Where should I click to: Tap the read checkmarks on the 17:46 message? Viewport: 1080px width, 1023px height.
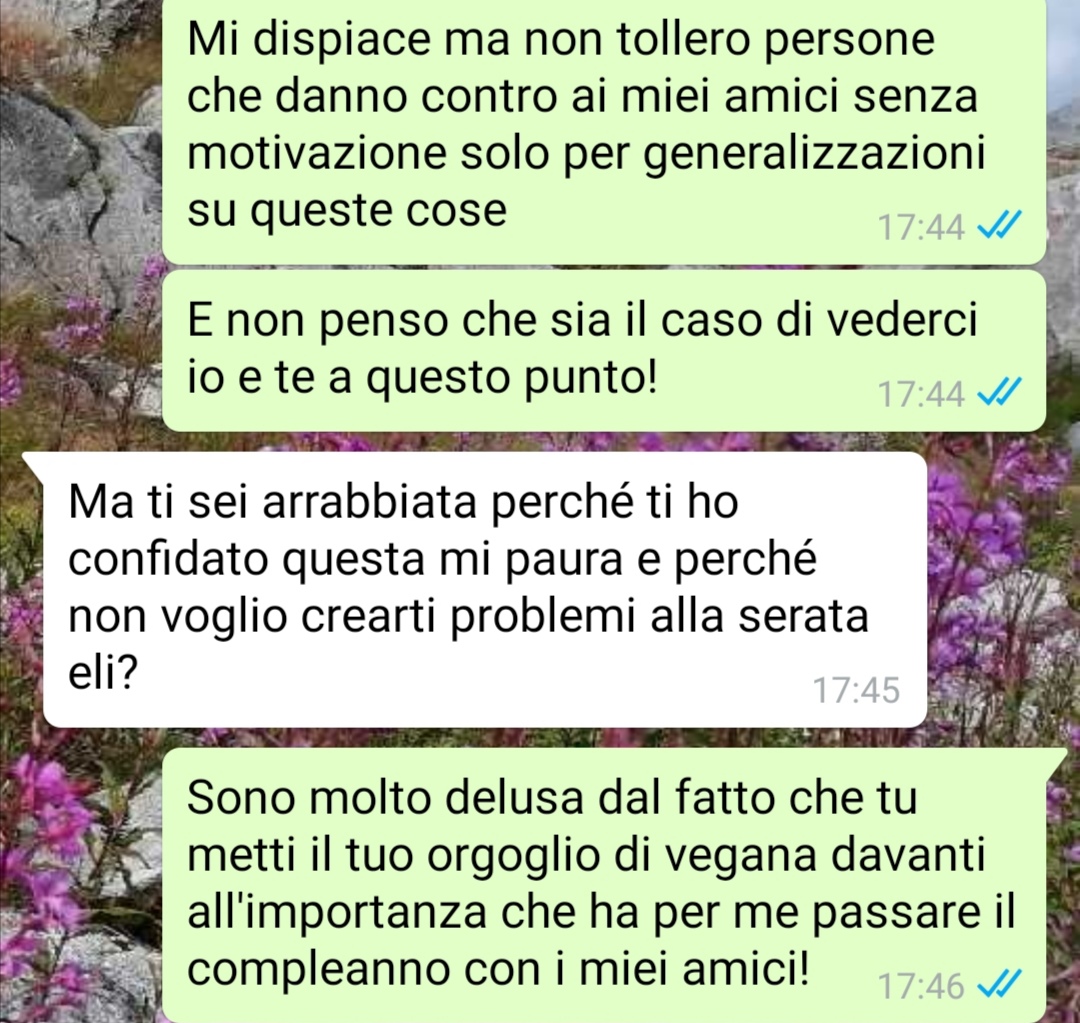click(999, 984)
